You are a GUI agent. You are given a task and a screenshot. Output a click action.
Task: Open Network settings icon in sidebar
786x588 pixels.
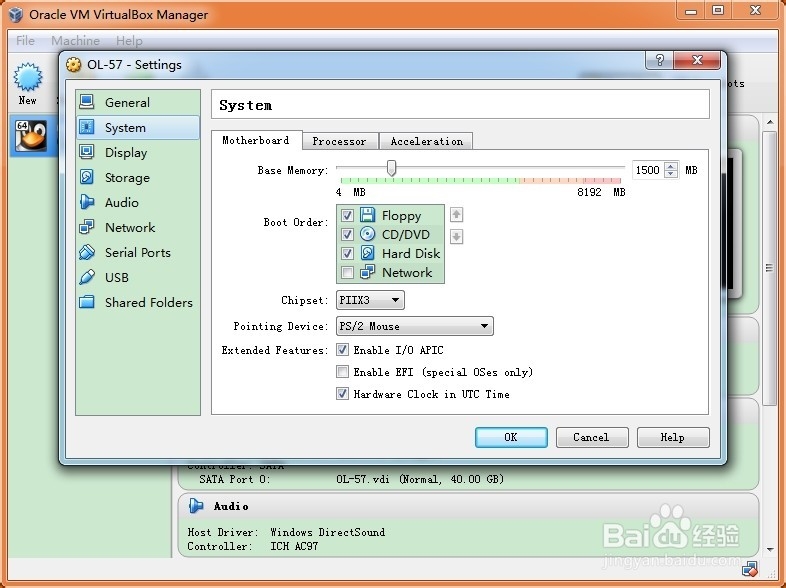pos(87,227)
